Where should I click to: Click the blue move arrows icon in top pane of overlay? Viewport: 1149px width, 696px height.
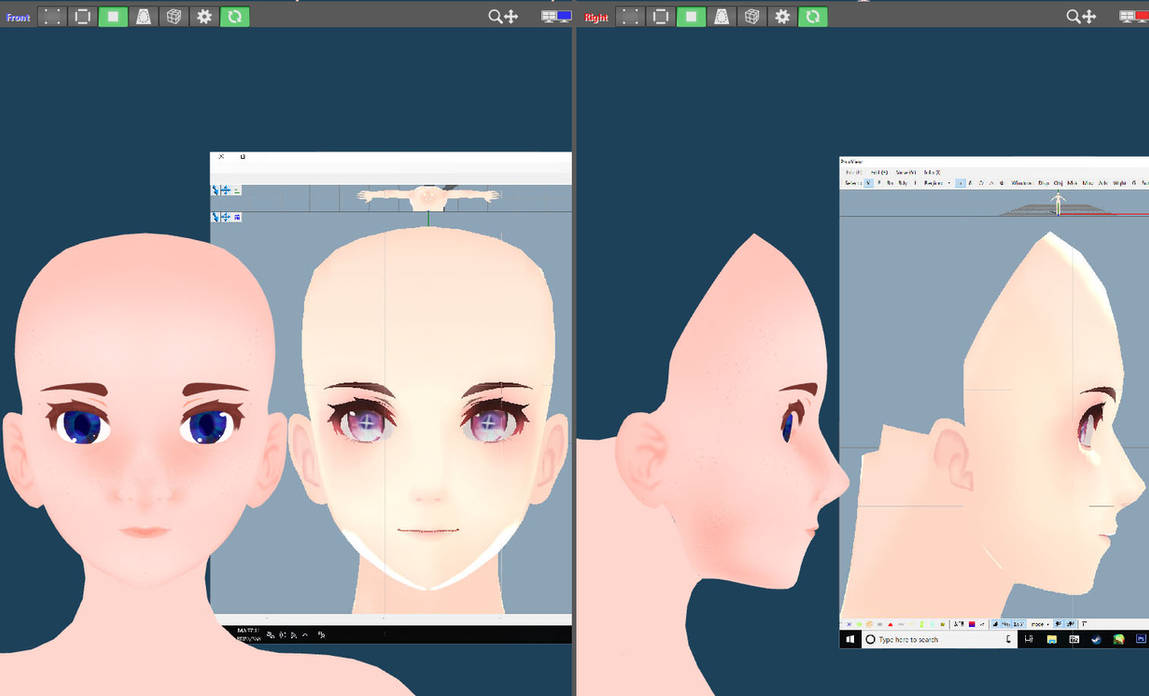226,190
